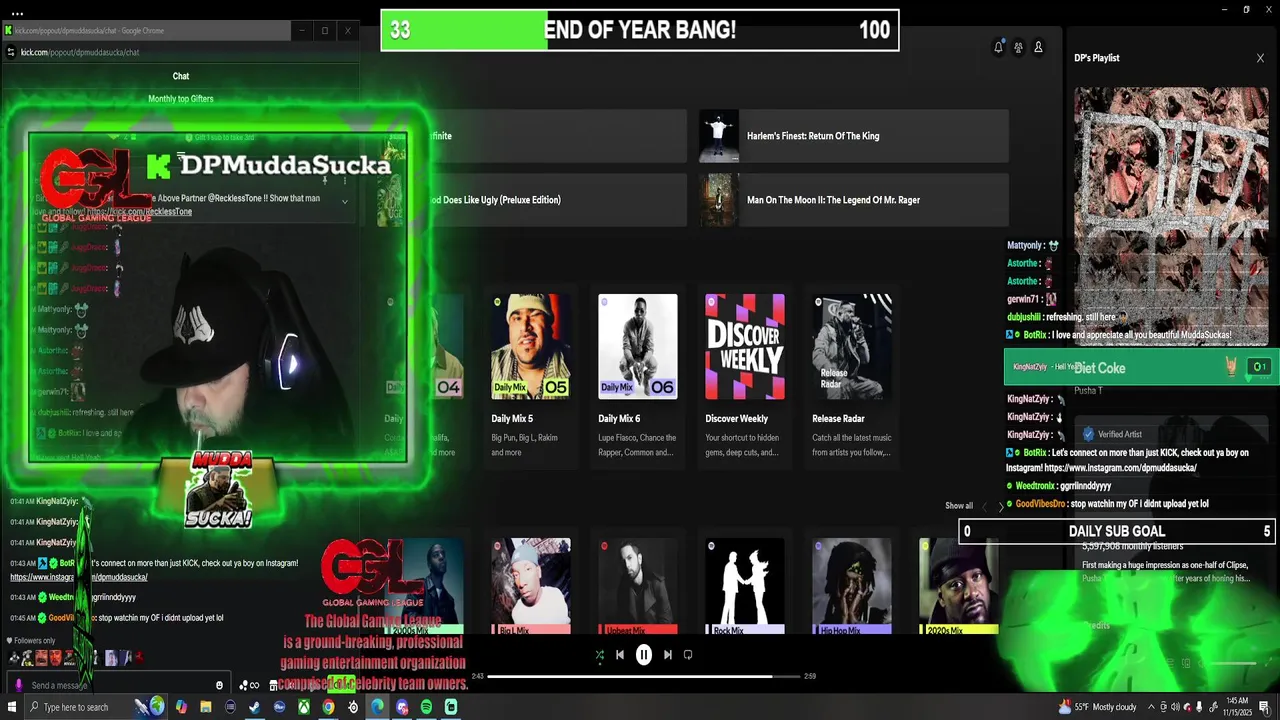1280x720 pixels.
Task: Open Microsoft Edge from the taskbar
Action: pyautogui.click(x=377, y=707)
